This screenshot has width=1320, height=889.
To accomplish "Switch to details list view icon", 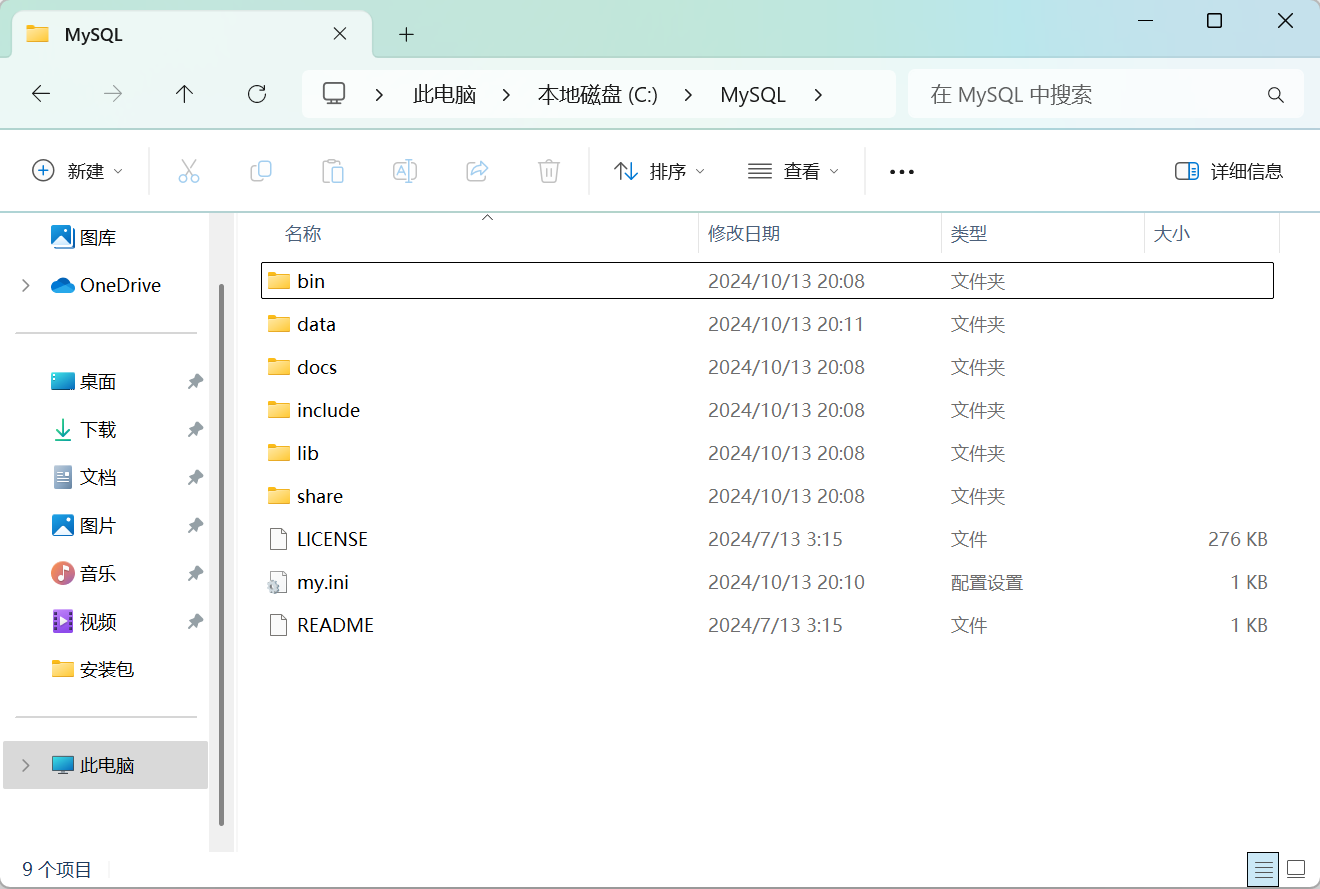I will (1264, 868).
